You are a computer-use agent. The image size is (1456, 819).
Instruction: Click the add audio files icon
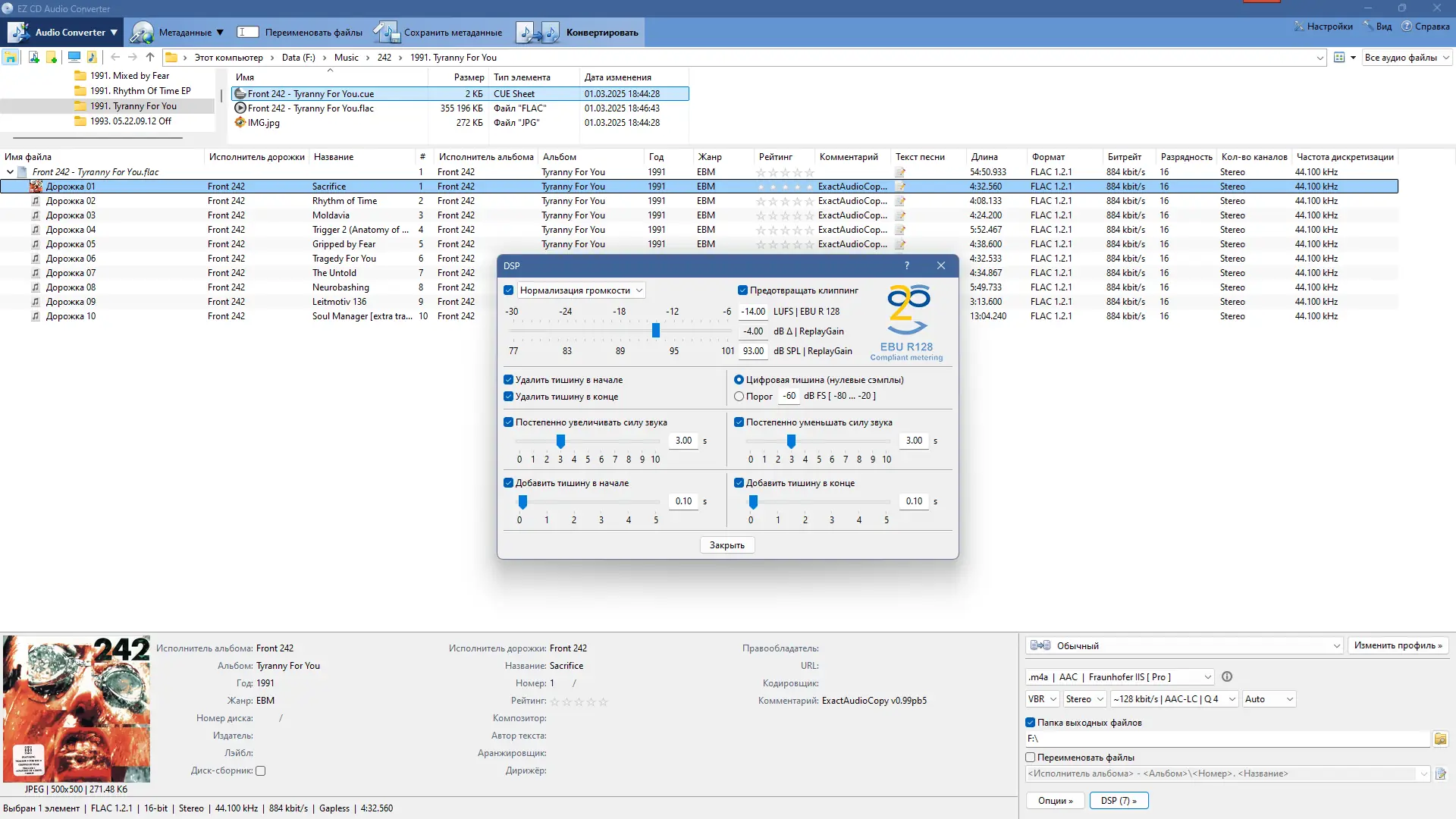(33, 57)
